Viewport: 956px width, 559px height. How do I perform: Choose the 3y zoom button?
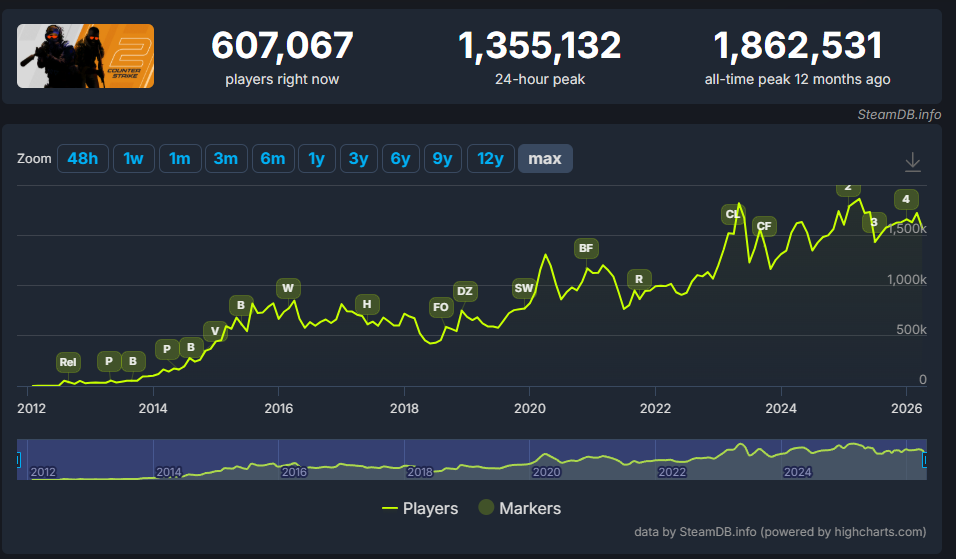358,158
